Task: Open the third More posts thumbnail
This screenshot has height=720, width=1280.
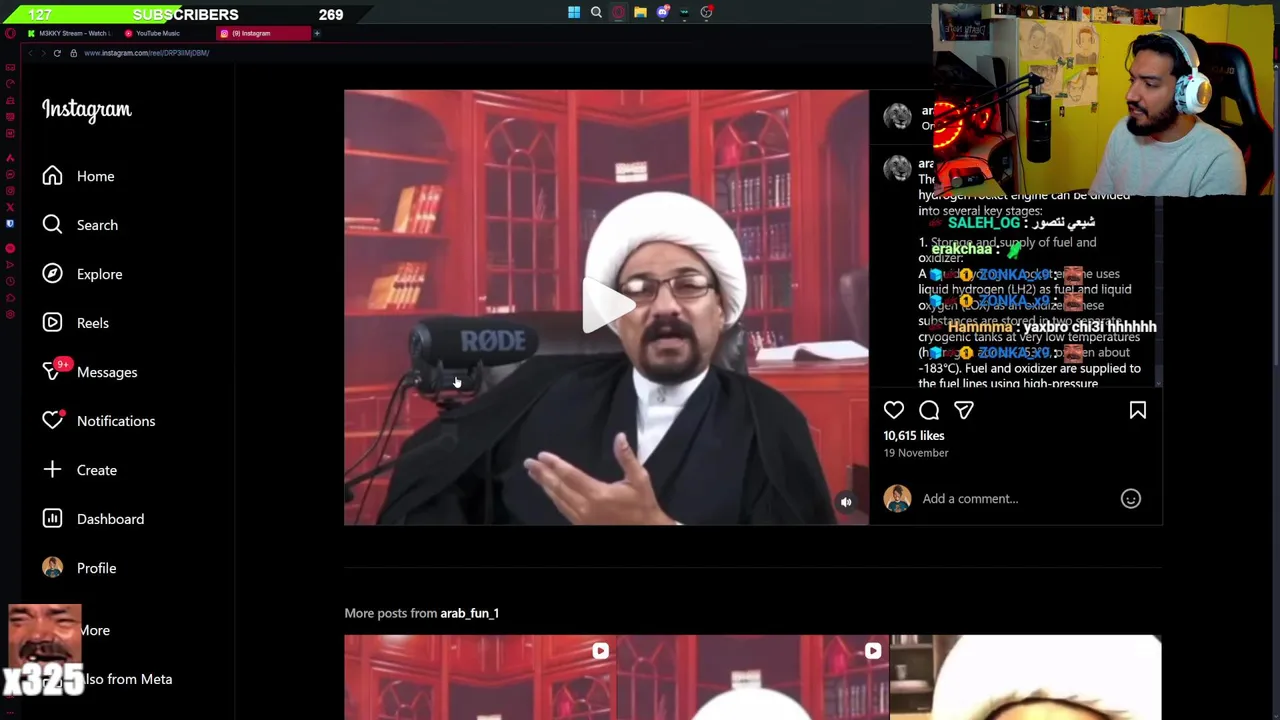Action: (1026, 677)
